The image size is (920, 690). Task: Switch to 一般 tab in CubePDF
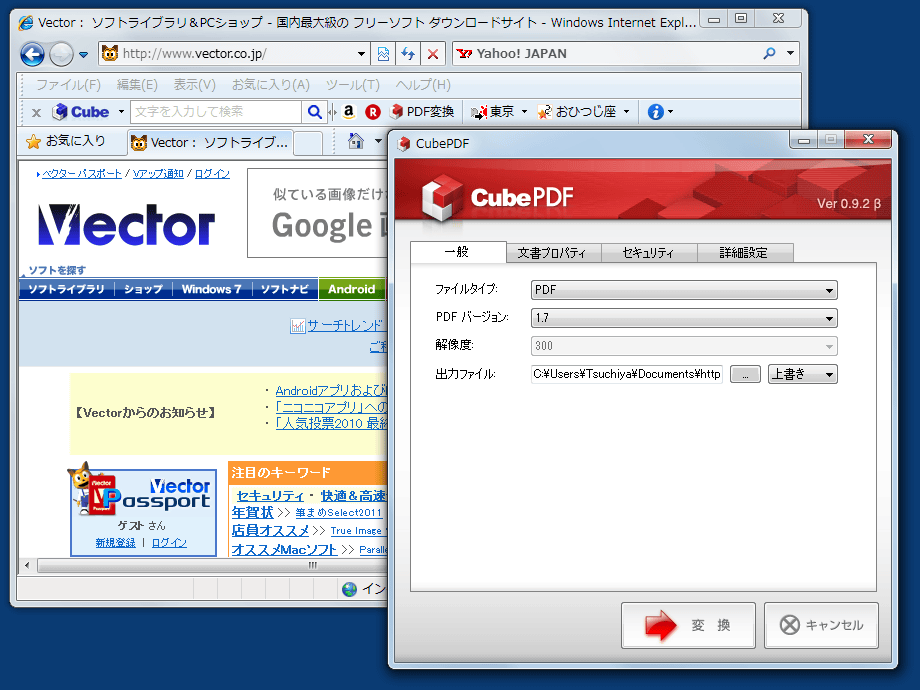[458, 252]
